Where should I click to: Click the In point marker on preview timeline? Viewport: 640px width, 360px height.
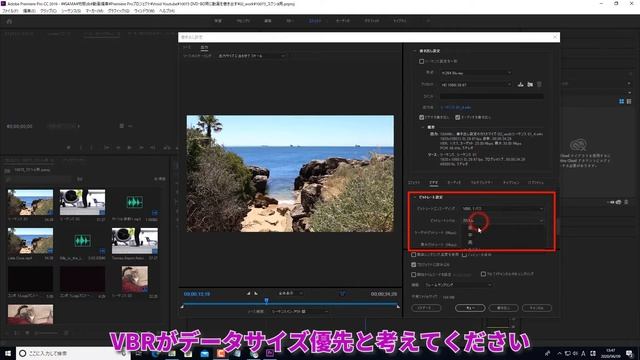(x=182, y=306)
